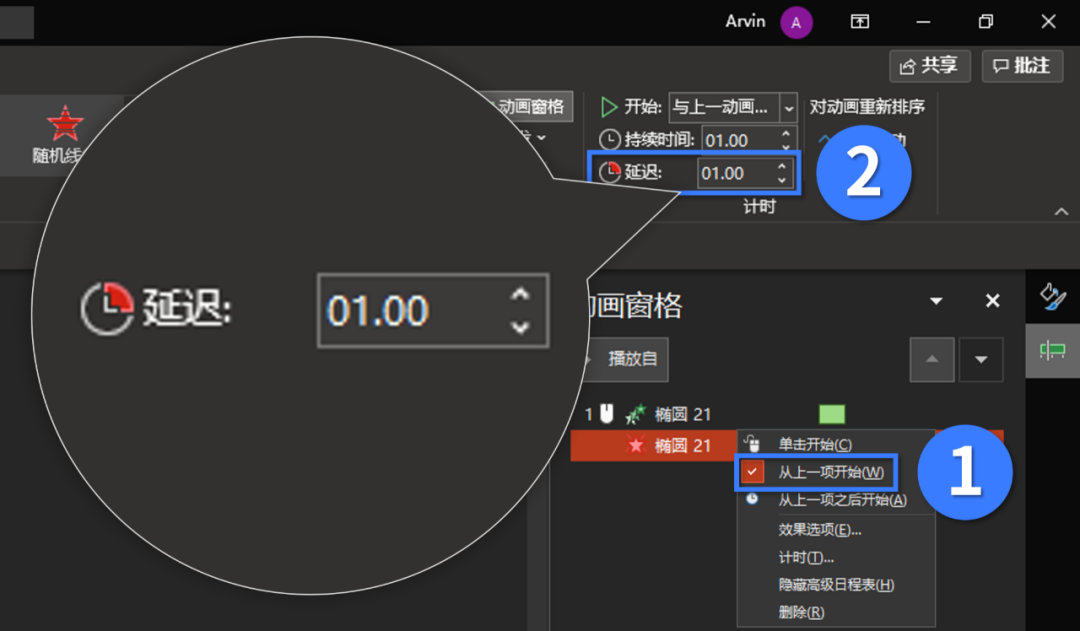Select the highlighted red 椭圆 21 animation row
Image resolution: width=1080 pixels, height=631 pixels.
point(654,445)
